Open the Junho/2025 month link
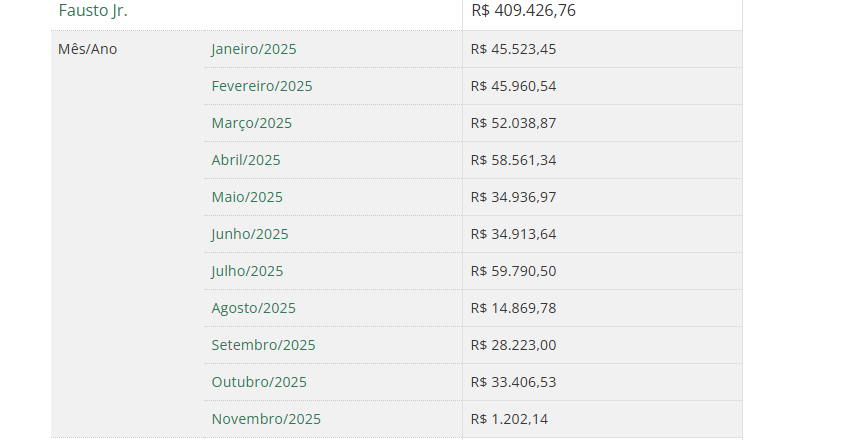This screenshot has height=440, width=850. (250, 234)
